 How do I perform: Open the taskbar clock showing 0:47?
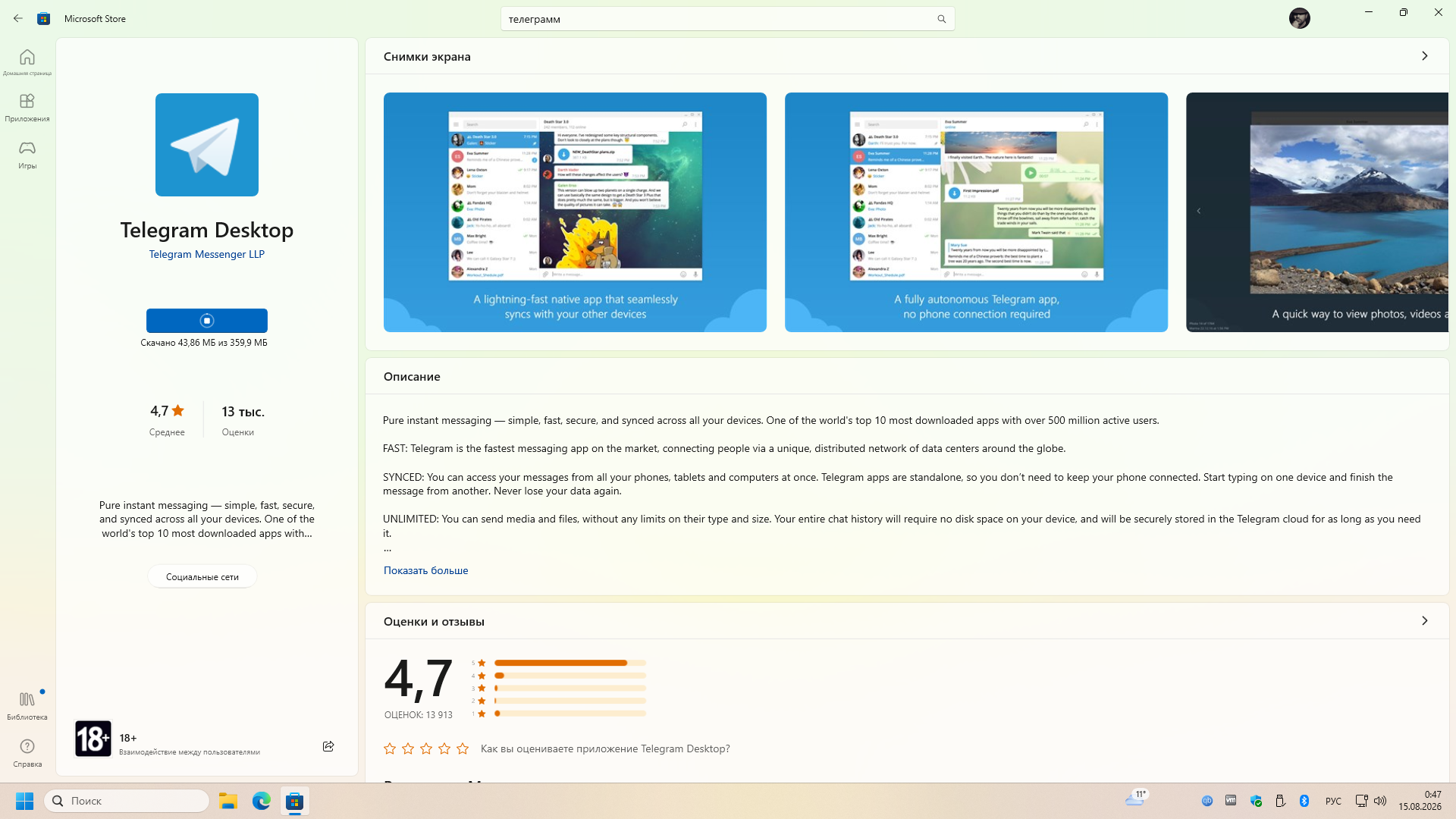(x=1420, y=801)
